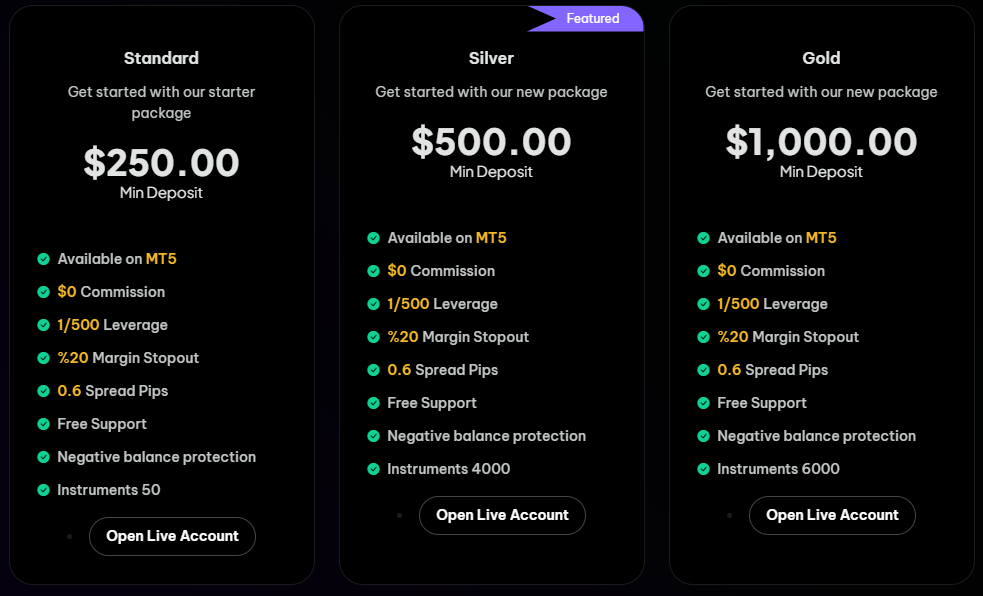Click the $1,000.00 Gold minimum deposit price
This screenshot has width=983, height=596.
(x=821, y=142)
